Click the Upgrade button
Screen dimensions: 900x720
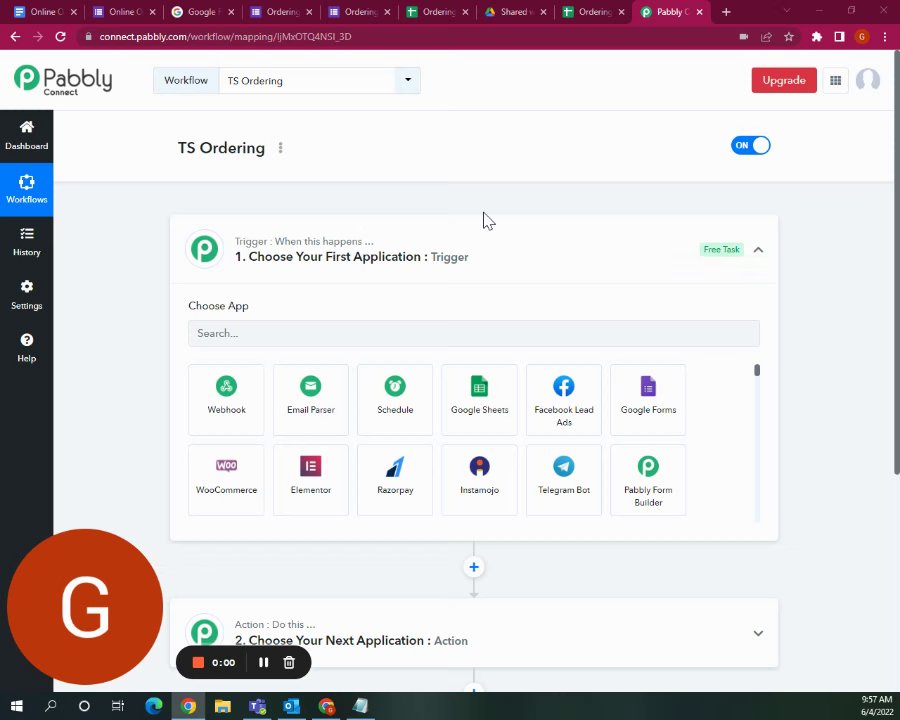point(784,80)
